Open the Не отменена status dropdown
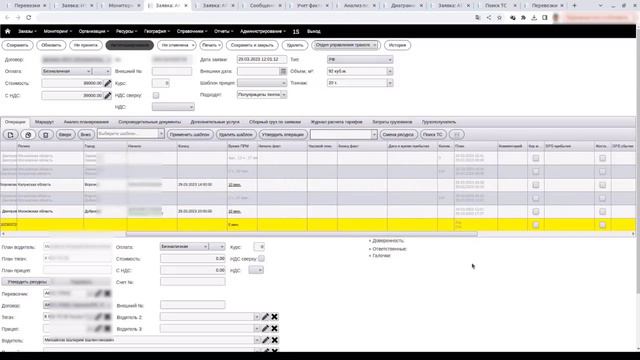 point(177,45)
